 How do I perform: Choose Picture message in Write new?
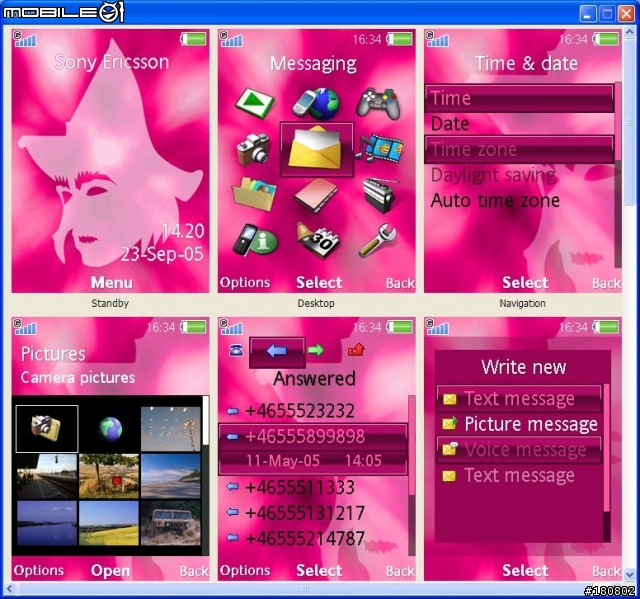tap(519, 424)
